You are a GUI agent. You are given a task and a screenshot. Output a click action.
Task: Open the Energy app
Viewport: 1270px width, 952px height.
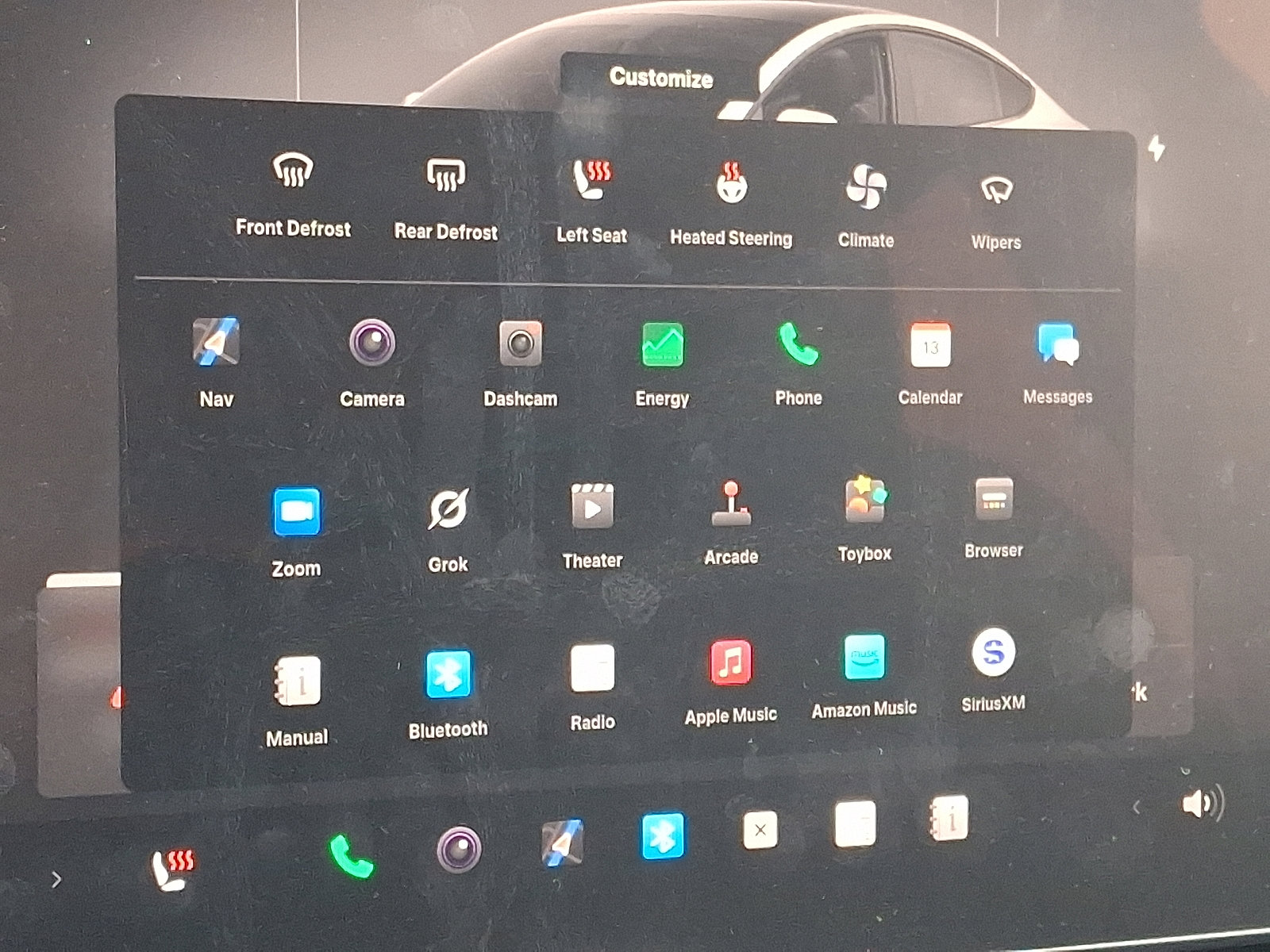(662, 345)
